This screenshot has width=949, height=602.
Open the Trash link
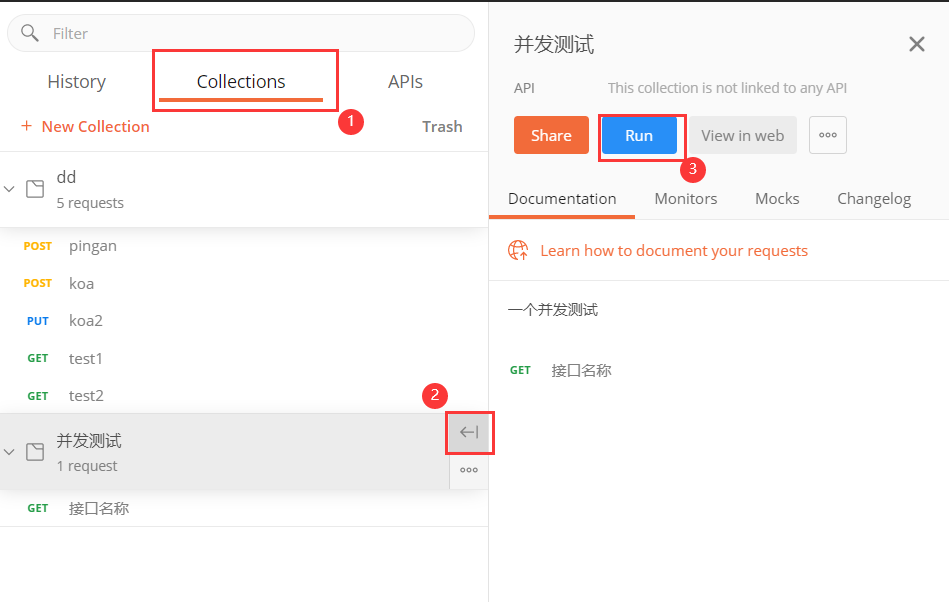[x=442, y=126]
